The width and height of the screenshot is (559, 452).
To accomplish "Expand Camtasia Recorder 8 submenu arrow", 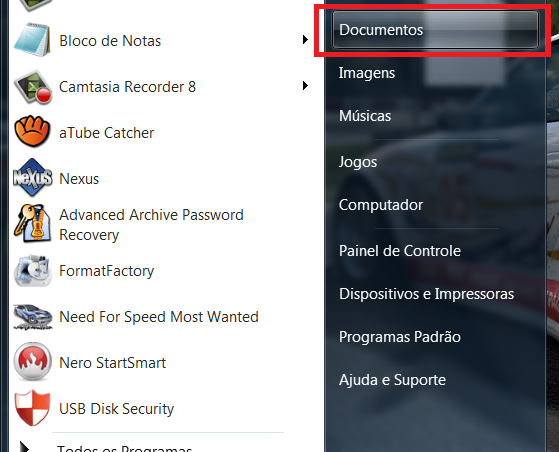I will (x=305, y=86).
